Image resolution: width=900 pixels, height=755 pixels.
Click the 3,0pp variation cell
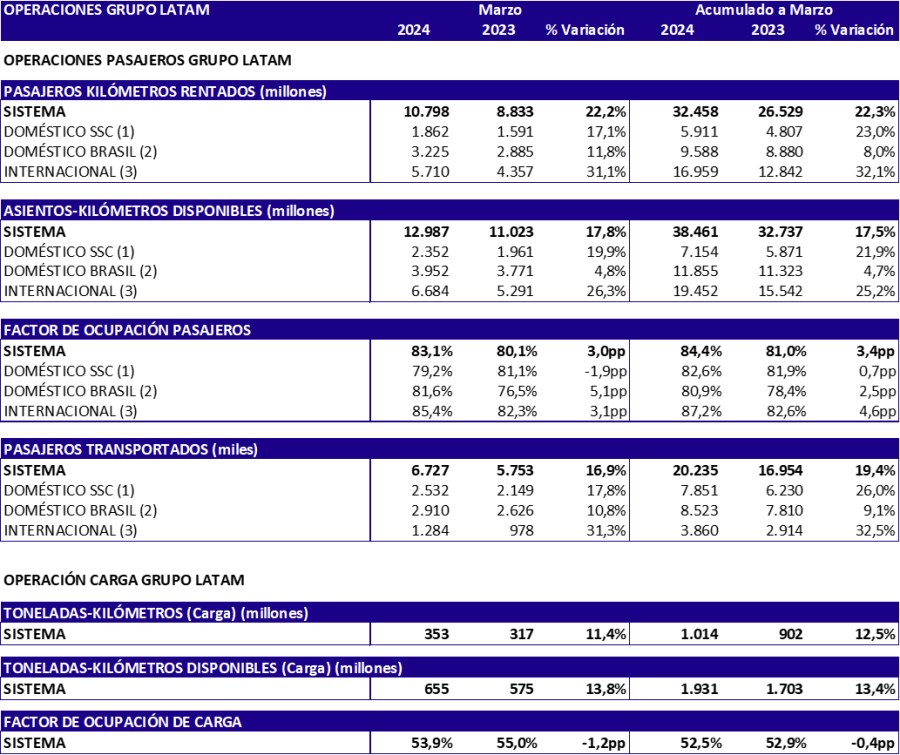[x=606, y=351]
